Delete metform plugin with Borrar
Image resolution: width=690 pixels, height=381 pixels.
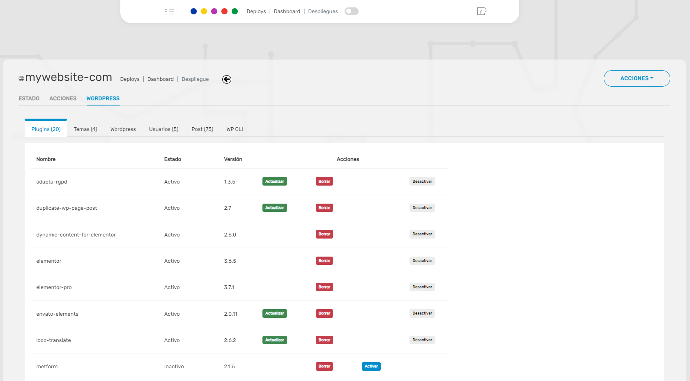click(x=324, y=366)
